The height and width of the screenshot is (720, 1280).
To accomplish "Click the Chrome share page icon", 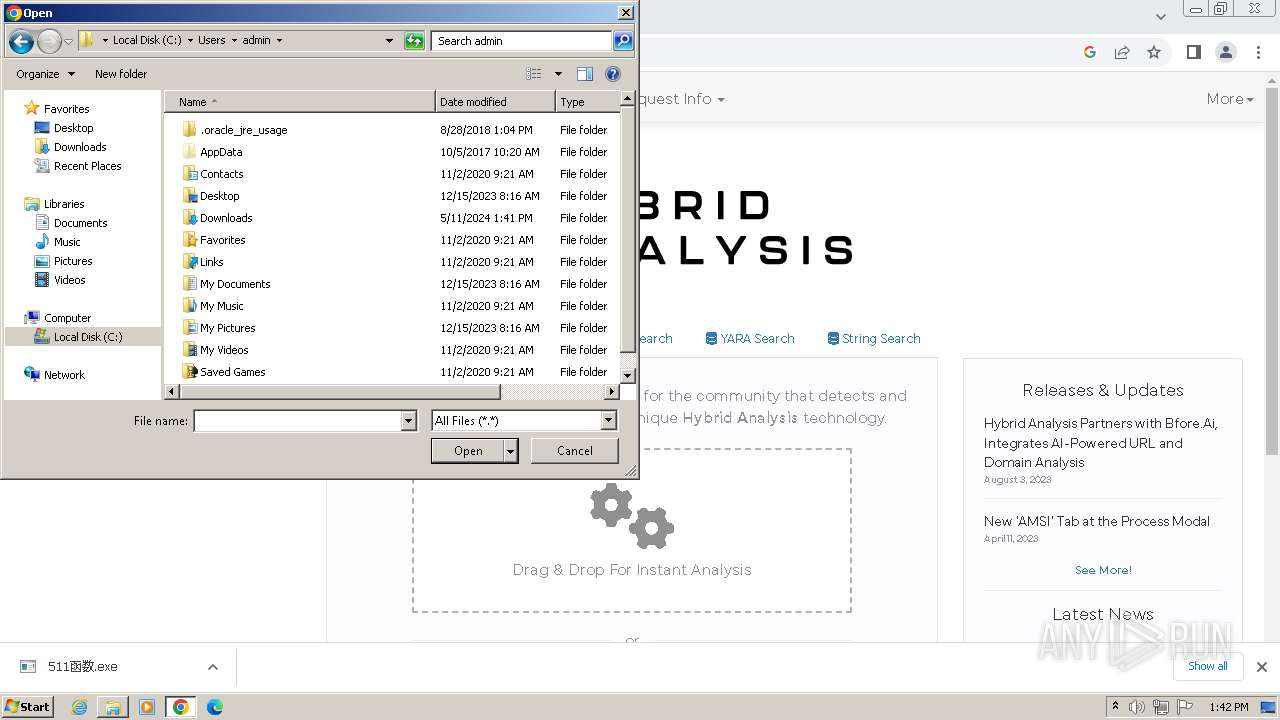I will 1122,52.
